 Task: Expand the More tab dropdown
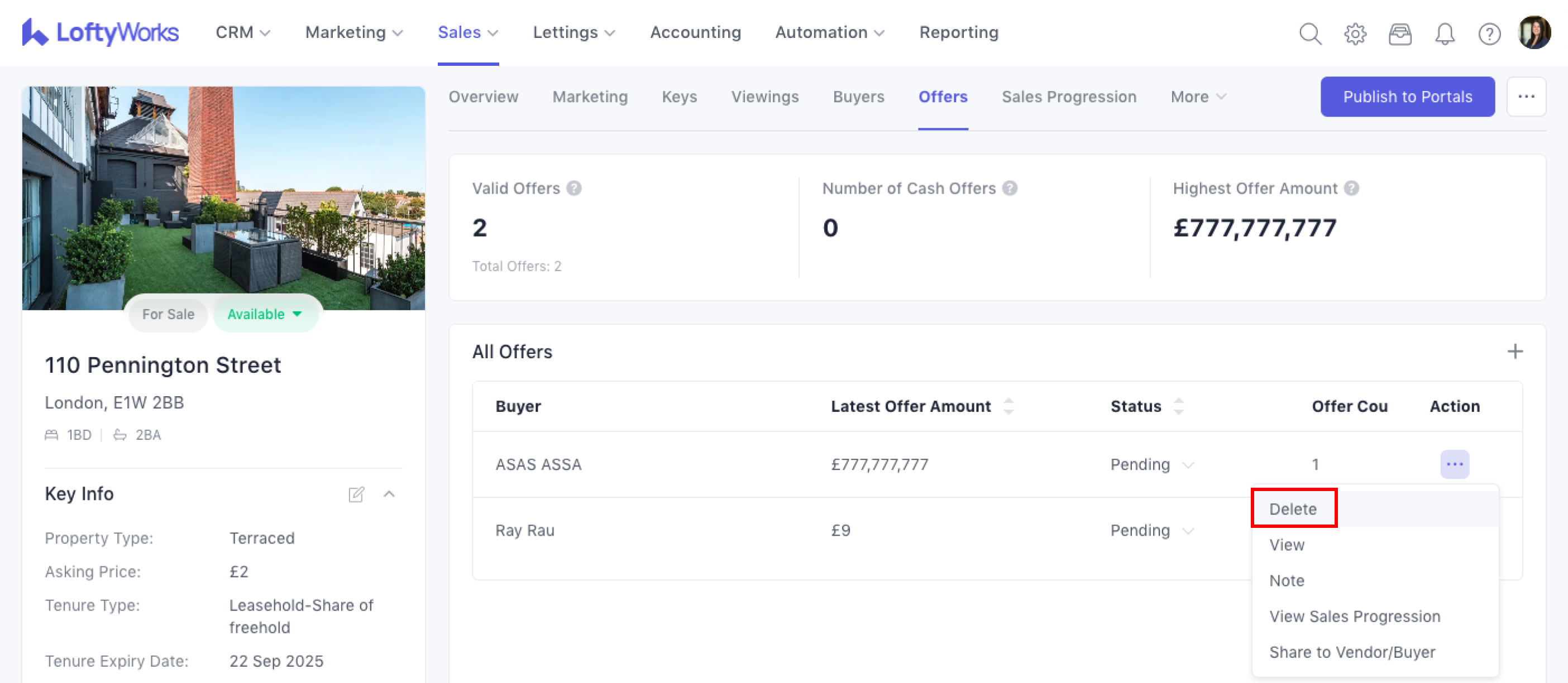1198,97
